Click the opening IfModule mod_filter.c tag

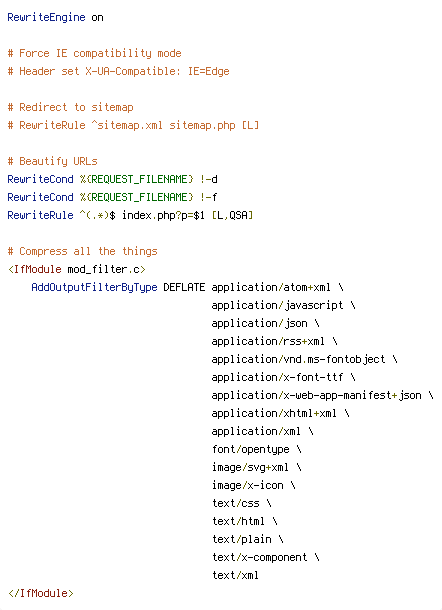(77, 269)
